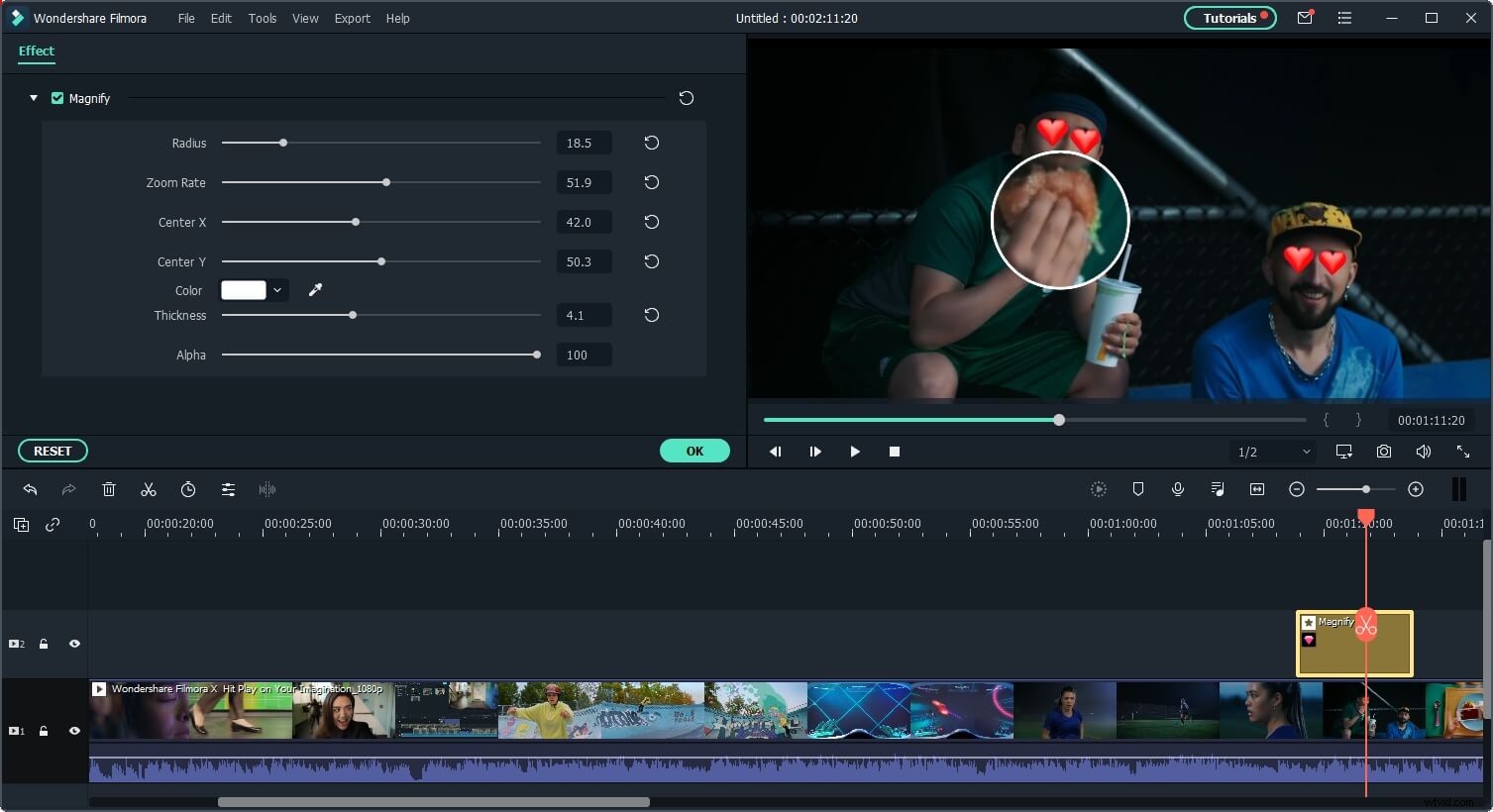Click the split scissors icon in toolbar

(x=149, y=489)
